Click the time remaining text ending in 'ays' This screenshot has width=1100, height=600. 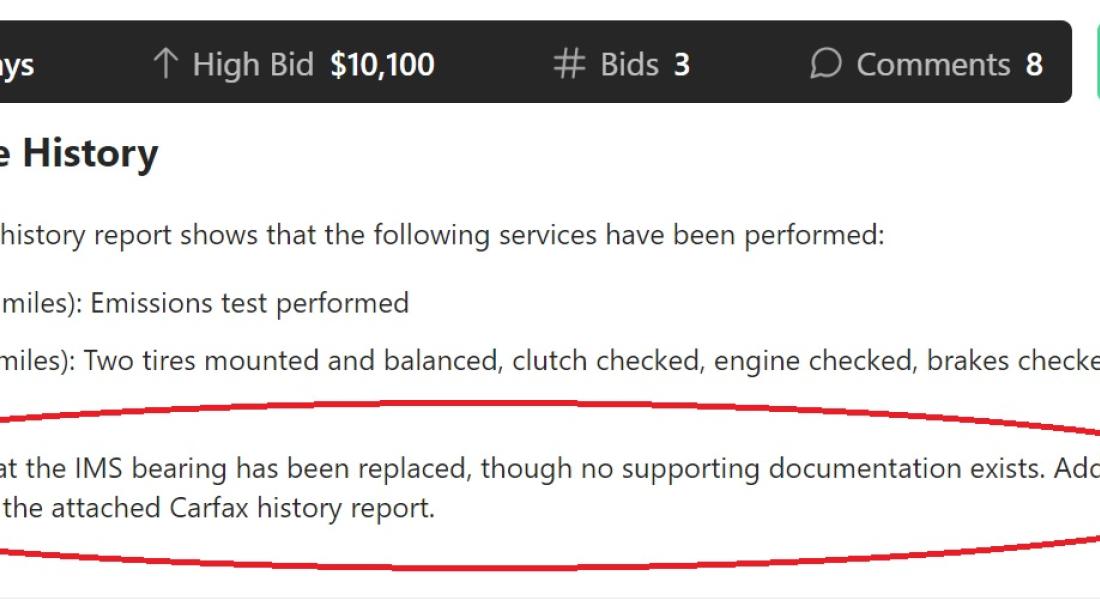point(17,67)
